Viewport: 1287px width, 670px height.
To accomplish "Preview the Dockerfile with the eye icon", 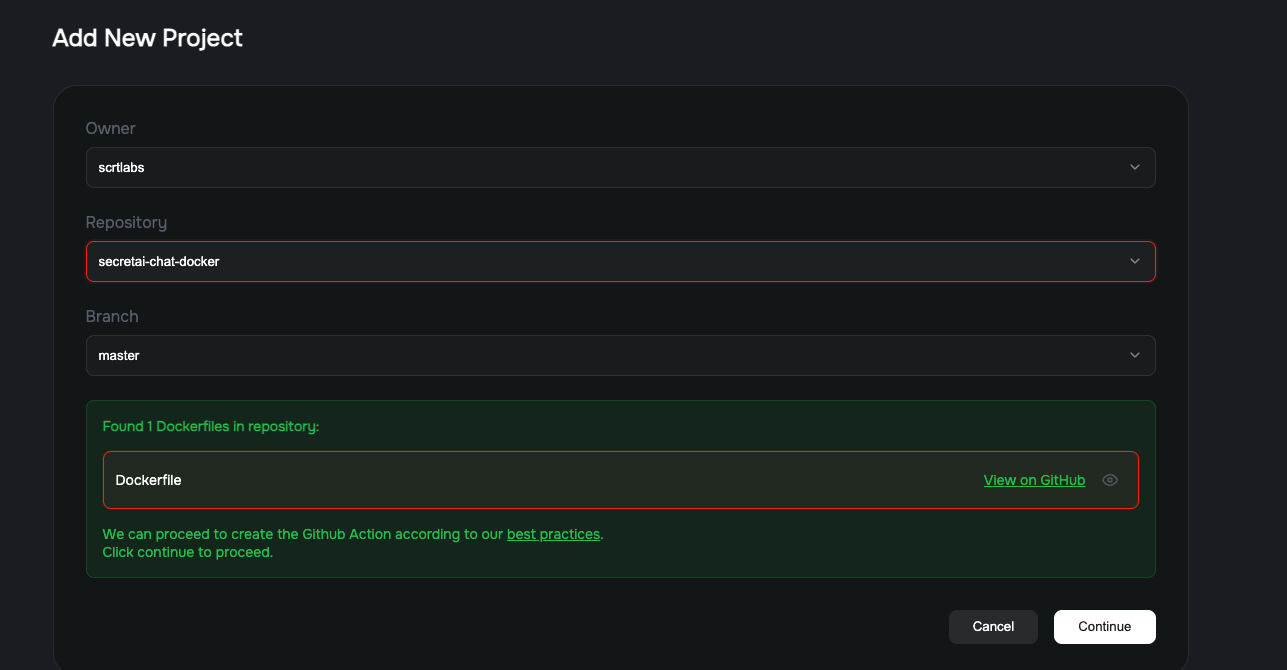I will (1109, 480).
